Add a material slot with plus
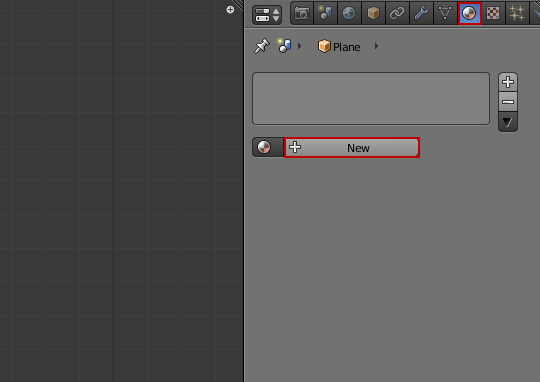Screen dimensions: 540x382 click(508, 82)
